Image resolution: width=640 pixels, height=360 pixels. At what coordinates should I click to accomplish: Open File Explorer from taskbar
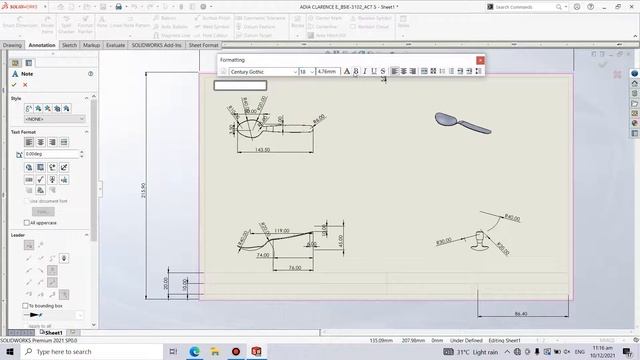coord(215,351)
